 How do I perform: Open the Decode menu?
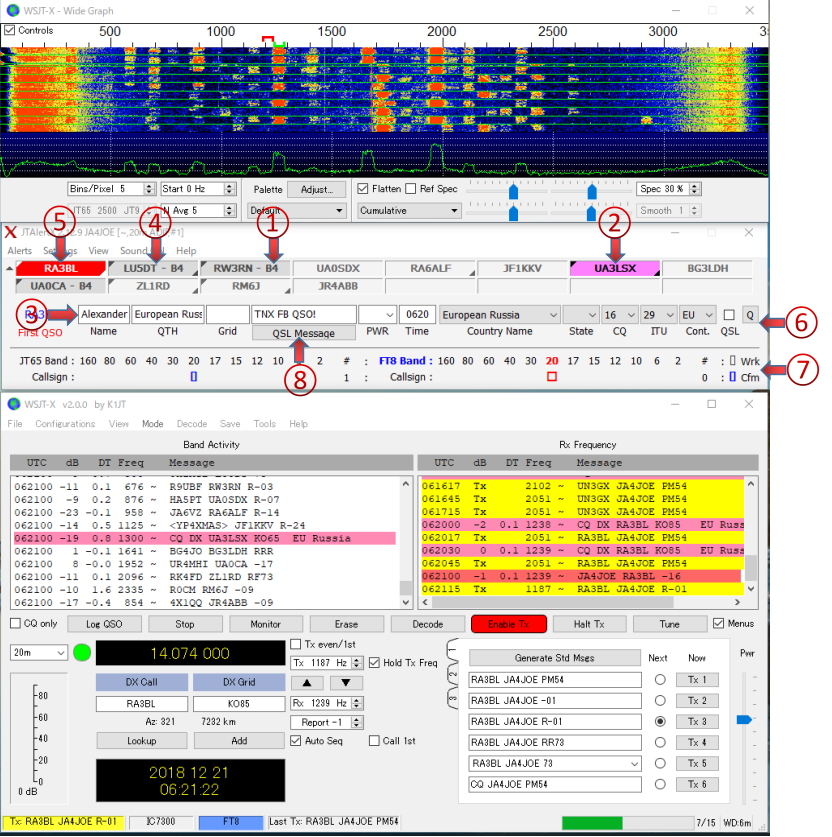[x=192, y=424]
